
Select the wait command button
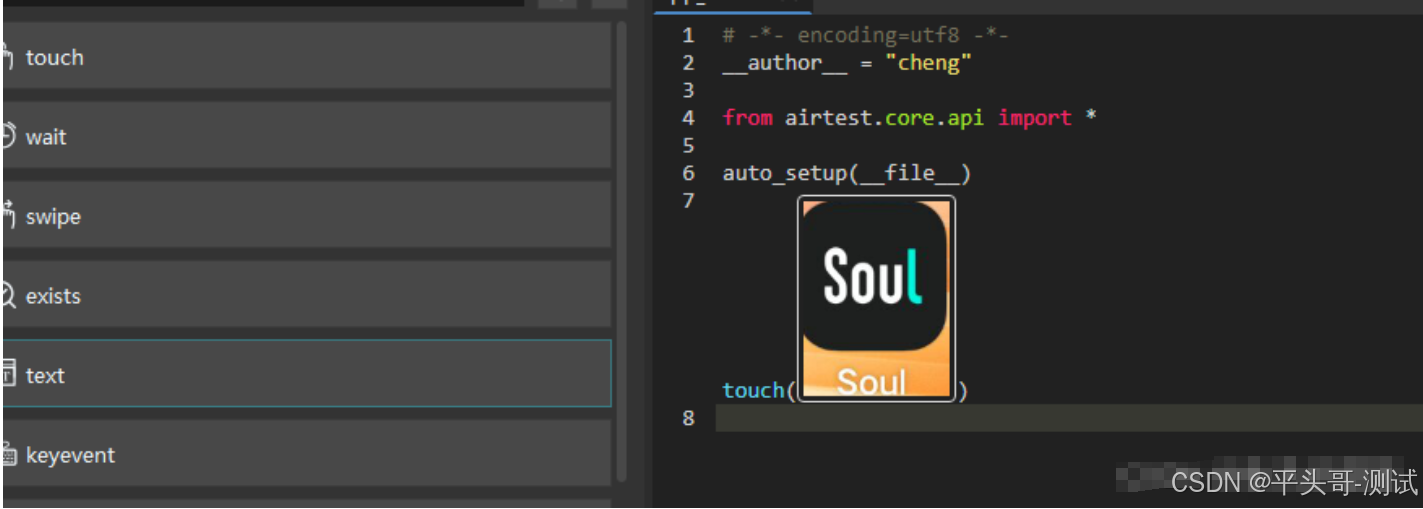pos(307,135)
